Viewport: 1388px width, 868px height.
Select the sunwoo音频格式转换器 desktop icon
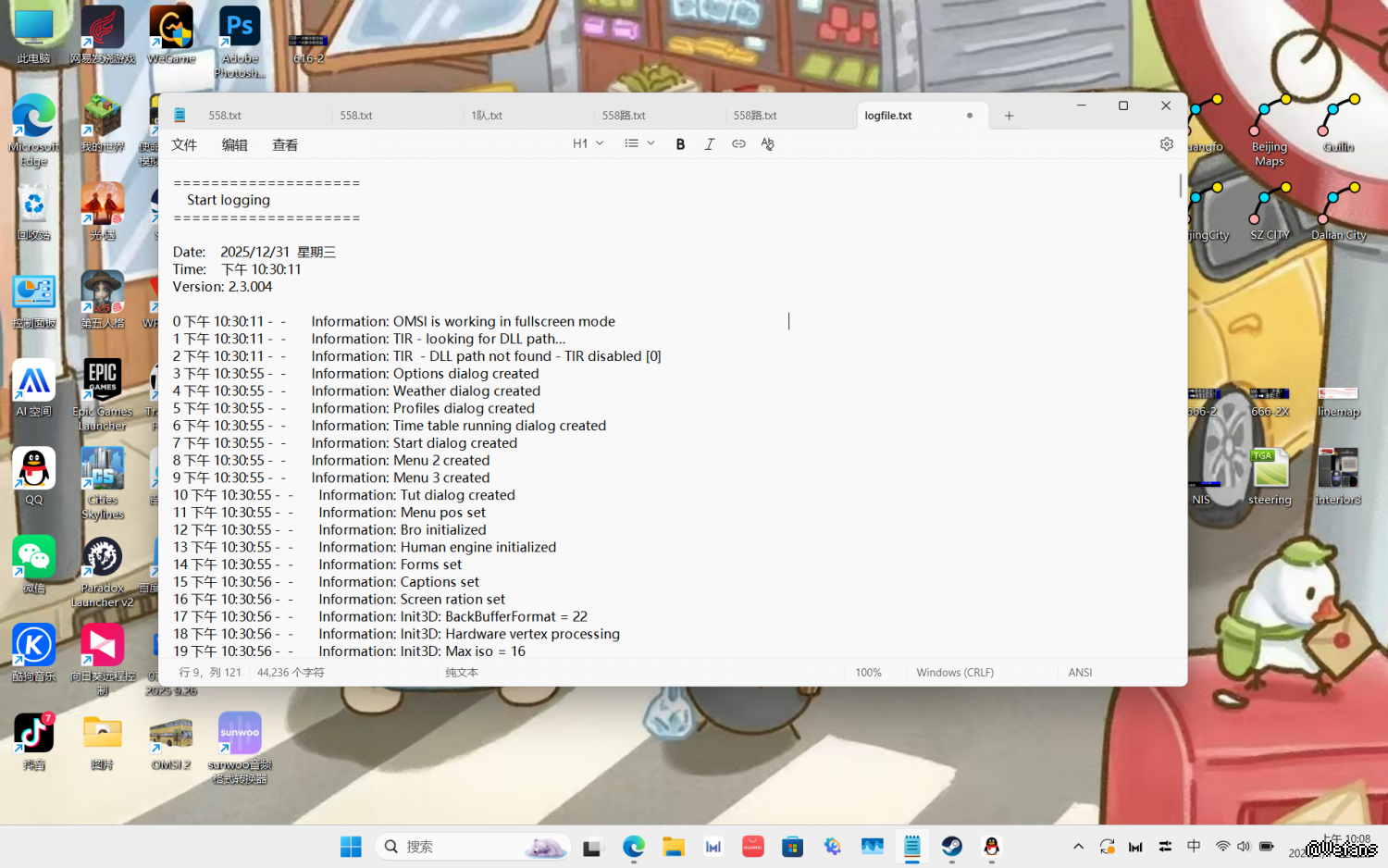pyautogui.click(x=240, y=748)
